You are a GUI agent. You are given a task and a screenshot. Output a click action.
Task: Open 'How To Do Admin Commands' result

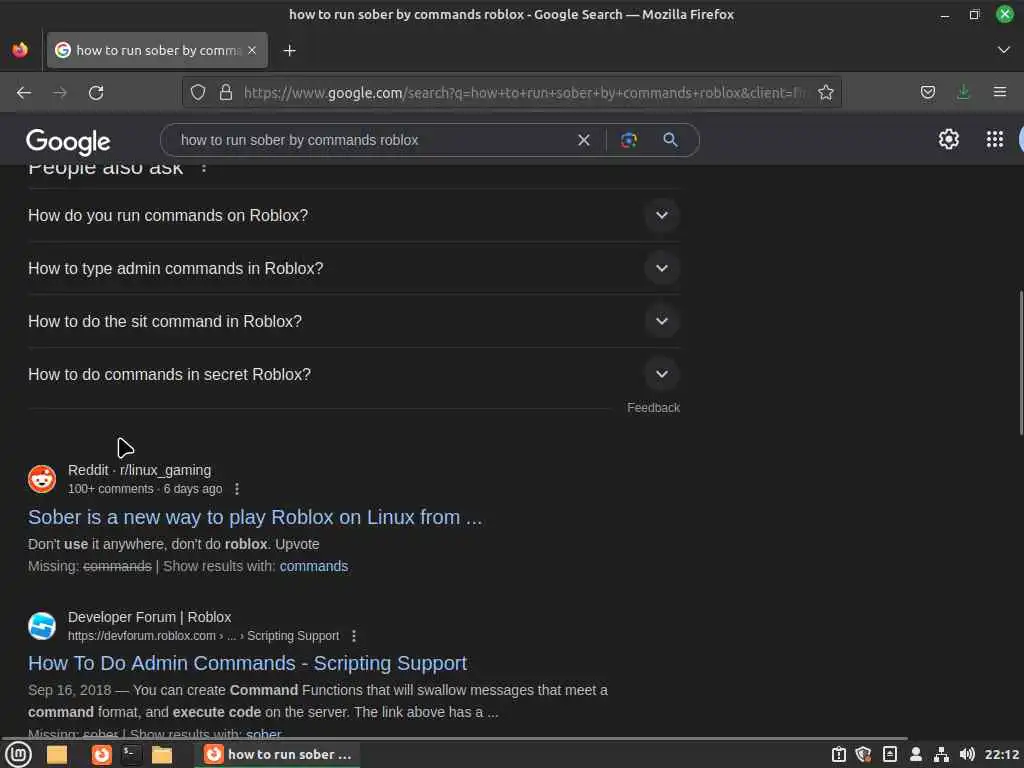click(247, 664)
